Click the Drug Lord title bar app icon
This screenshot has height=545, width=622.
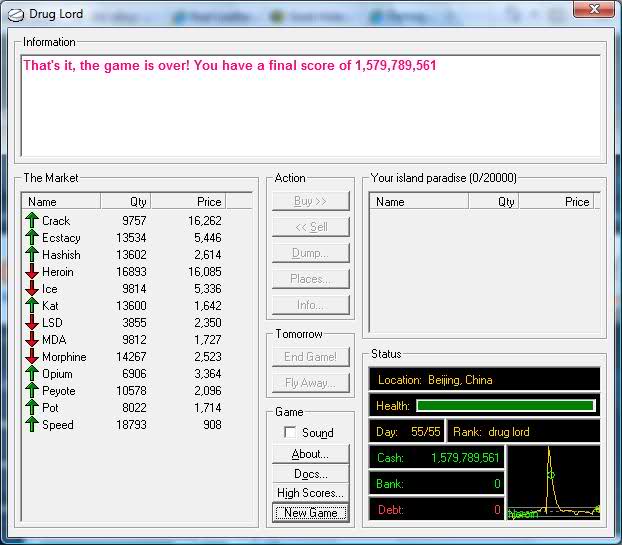14,12
